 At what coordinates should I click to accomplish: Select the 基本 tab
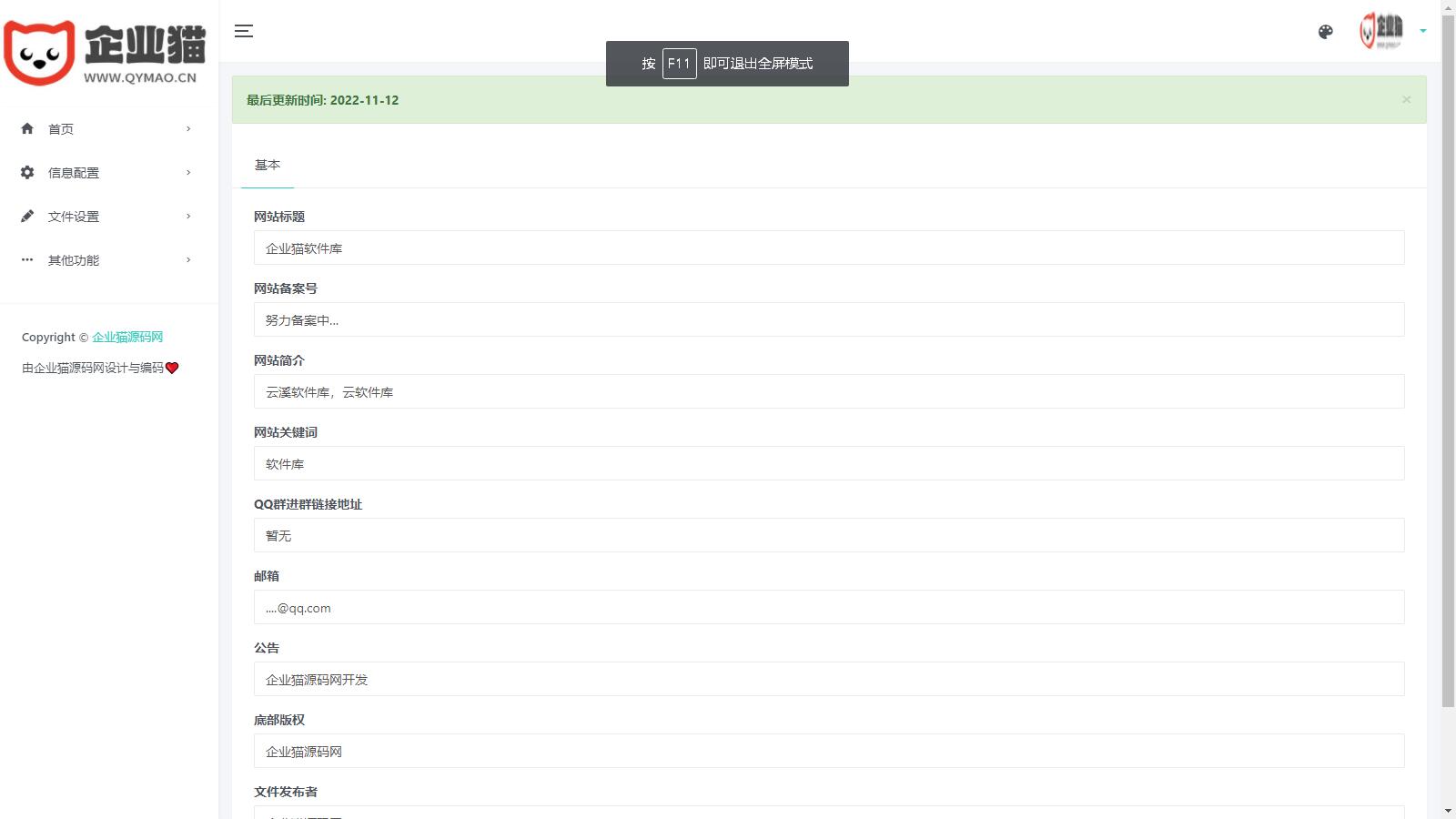coord(268,165)
